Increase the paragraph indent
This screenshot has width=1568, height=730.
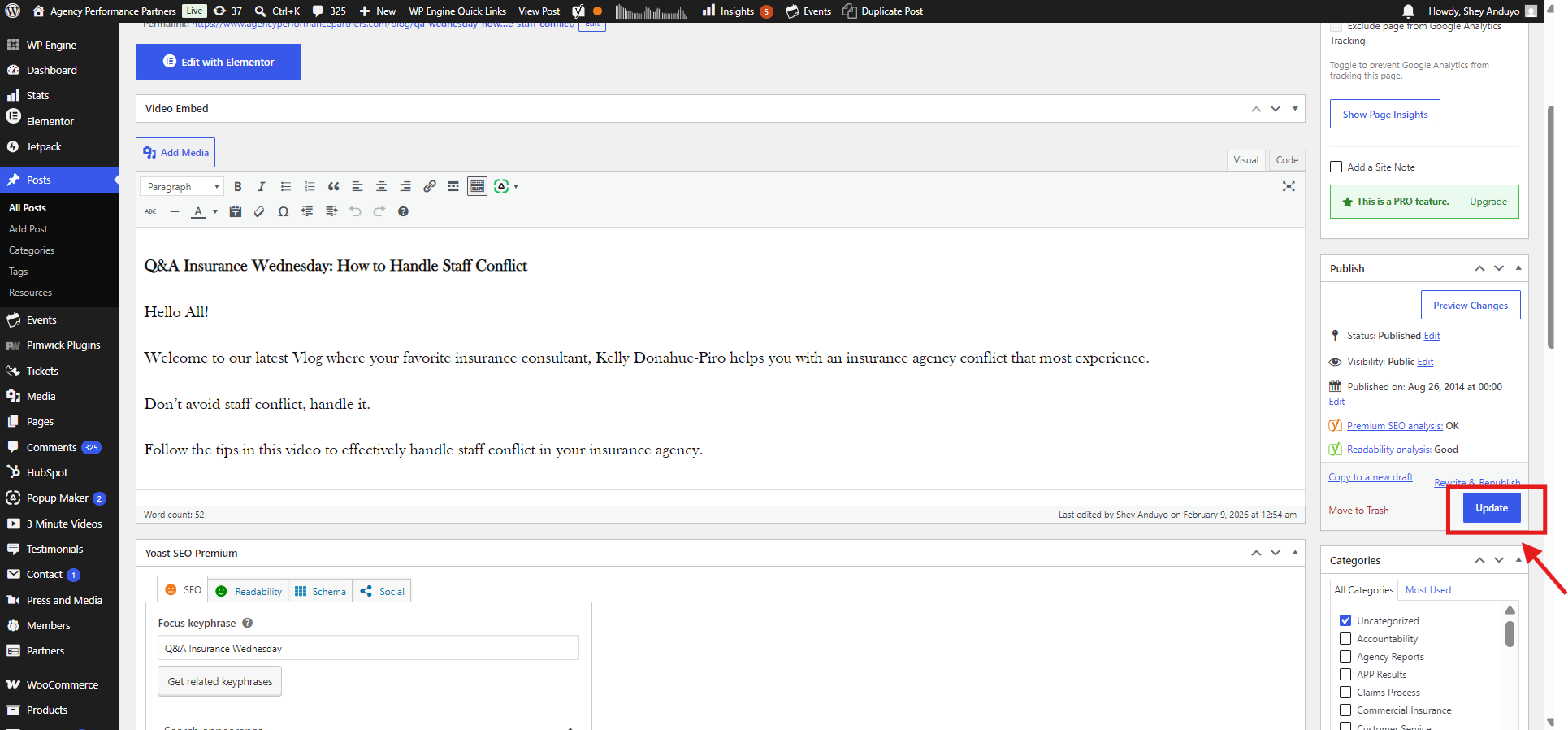(x=331, y=211)
